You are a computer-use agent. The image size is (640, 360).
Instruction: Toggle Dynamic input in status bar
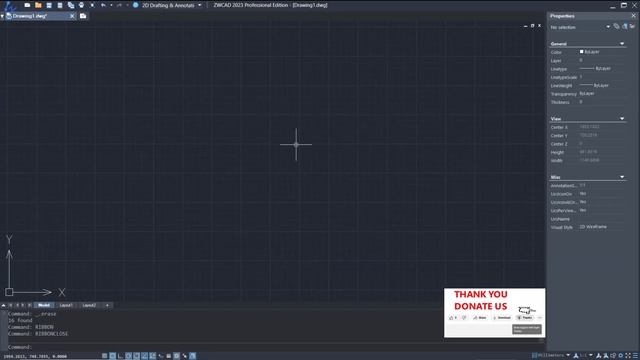tap(160, 356)
